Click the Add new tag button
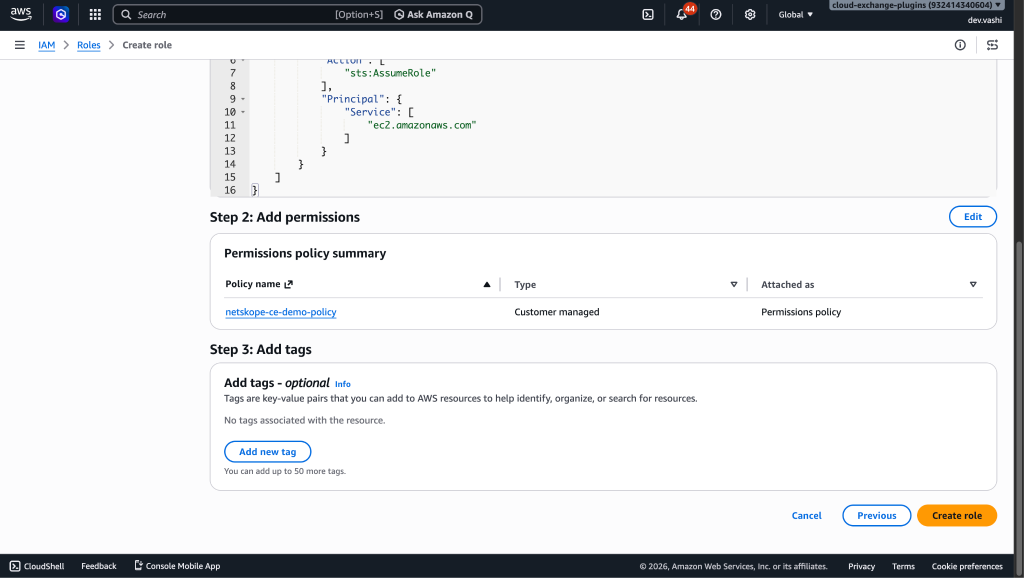 268,452
